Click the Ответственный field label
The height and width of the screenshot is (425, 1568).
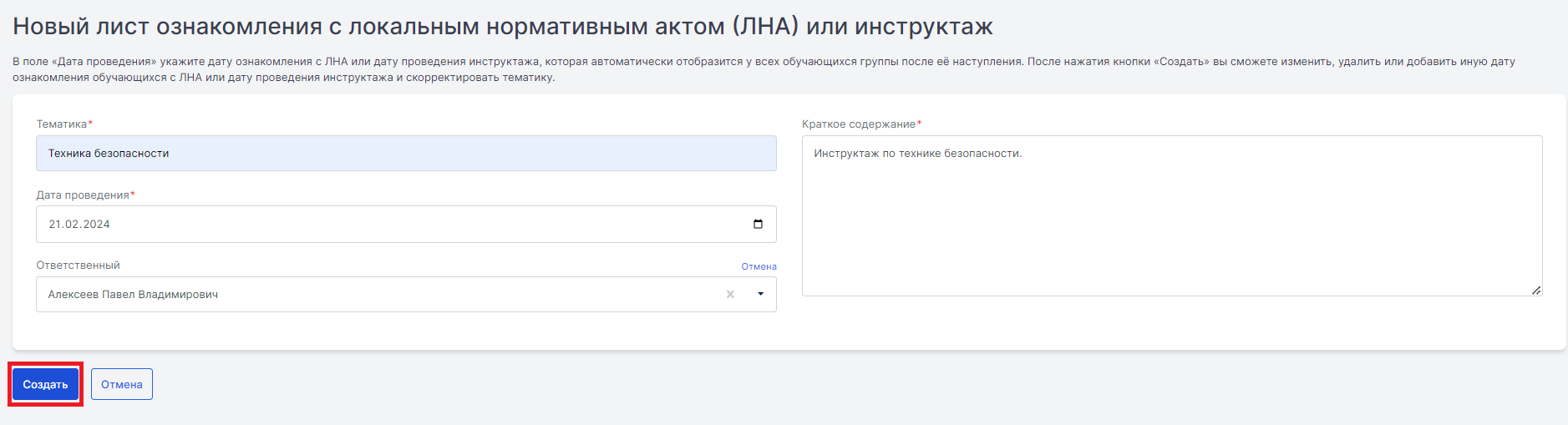pyautogui.click(x=78, y=265)
